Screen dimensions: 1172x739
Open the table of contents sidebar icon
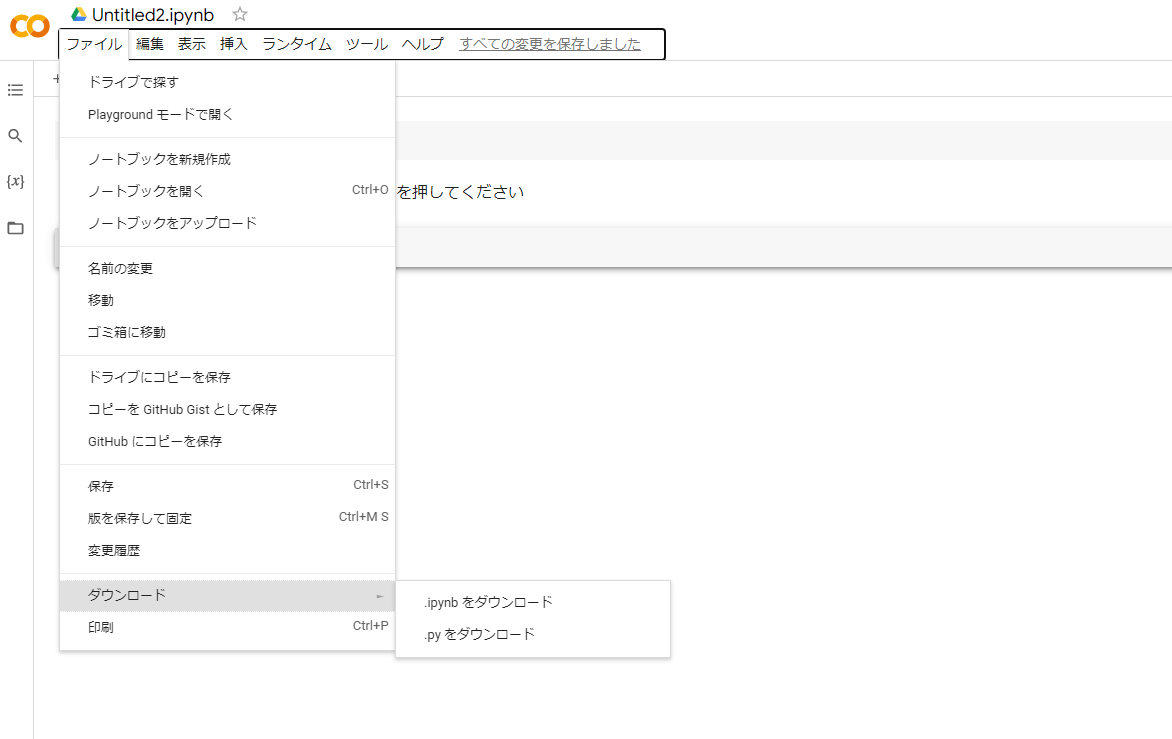pos(15,90)
